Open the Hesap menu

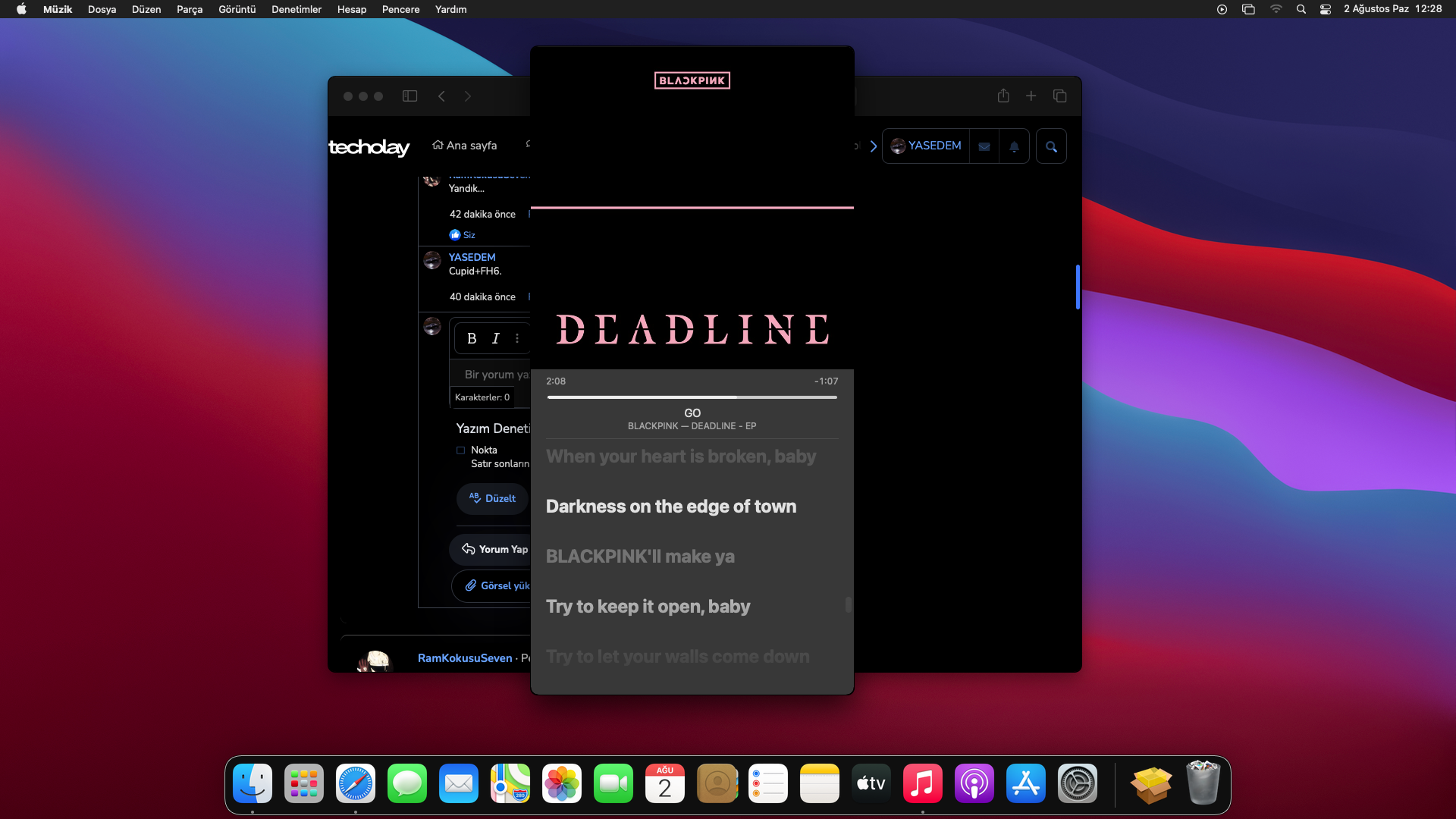click(x=352, y=9)
